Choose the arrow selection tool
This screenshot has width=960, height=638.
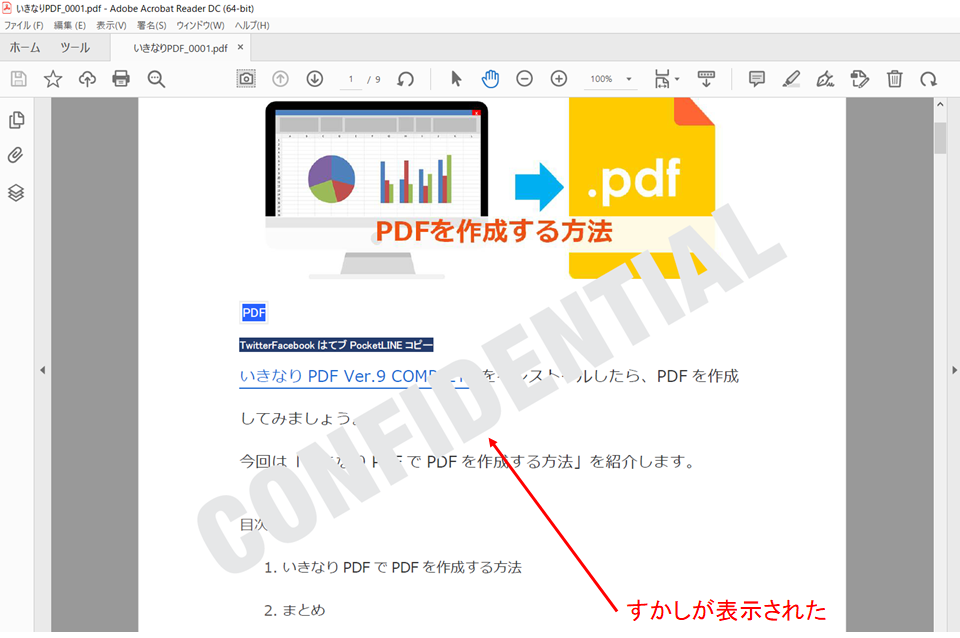[456, 79]
